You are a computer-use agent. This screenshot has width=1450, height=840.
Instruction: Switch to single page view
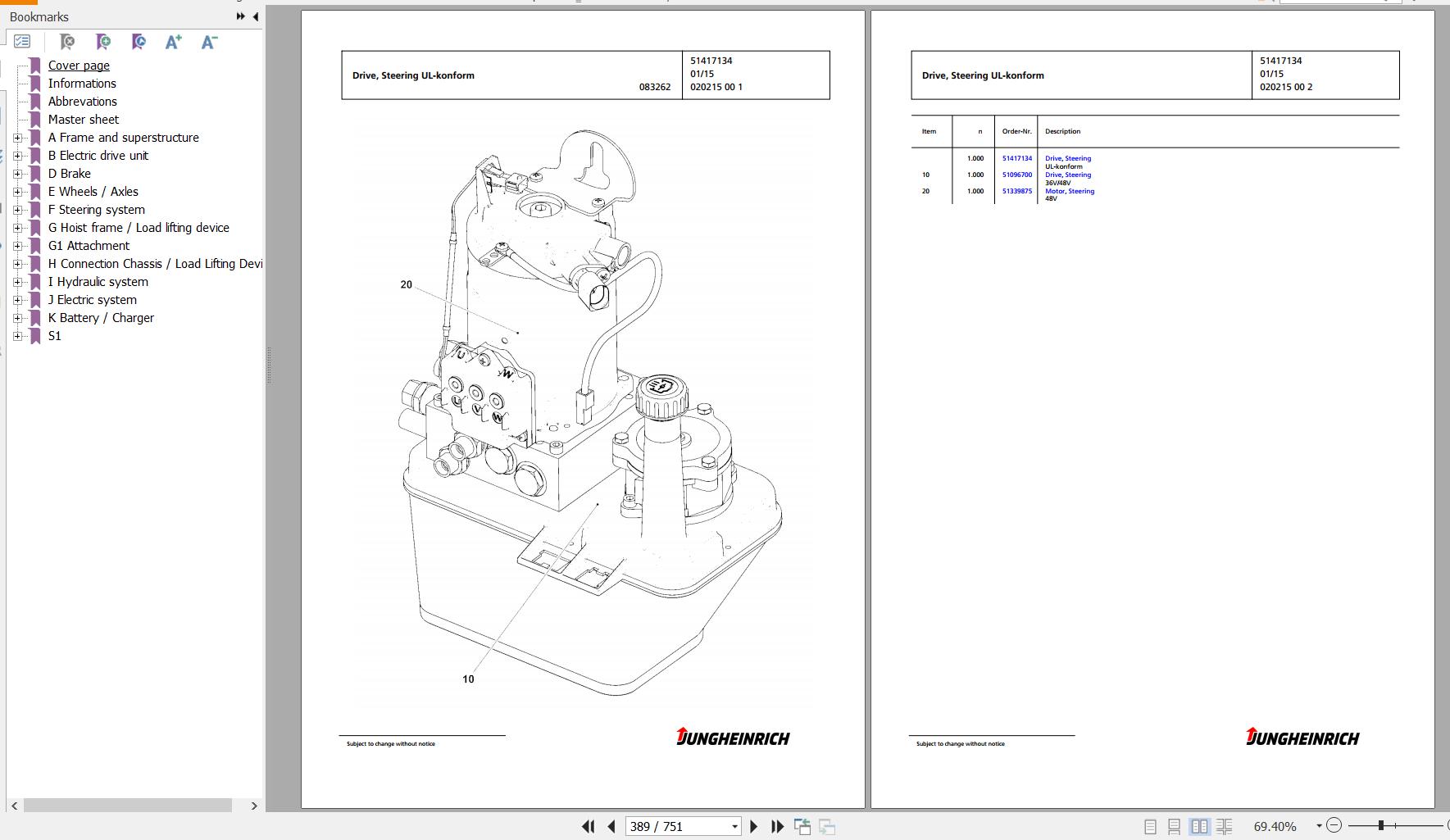[x=1150, y=827]
